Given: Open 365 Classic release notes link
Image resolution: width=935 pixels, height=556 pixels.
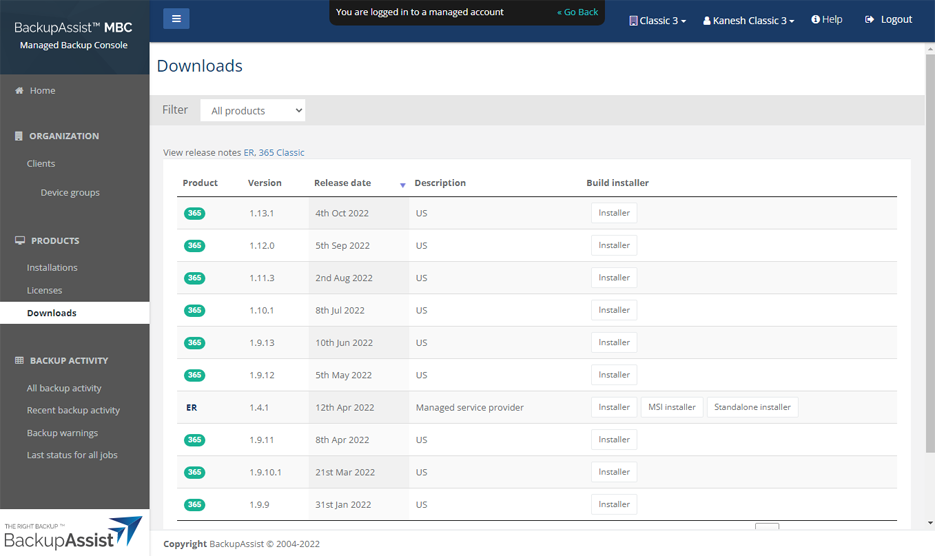Looking at the screenshot, I should pyautogui.click(x=281, y=153).
